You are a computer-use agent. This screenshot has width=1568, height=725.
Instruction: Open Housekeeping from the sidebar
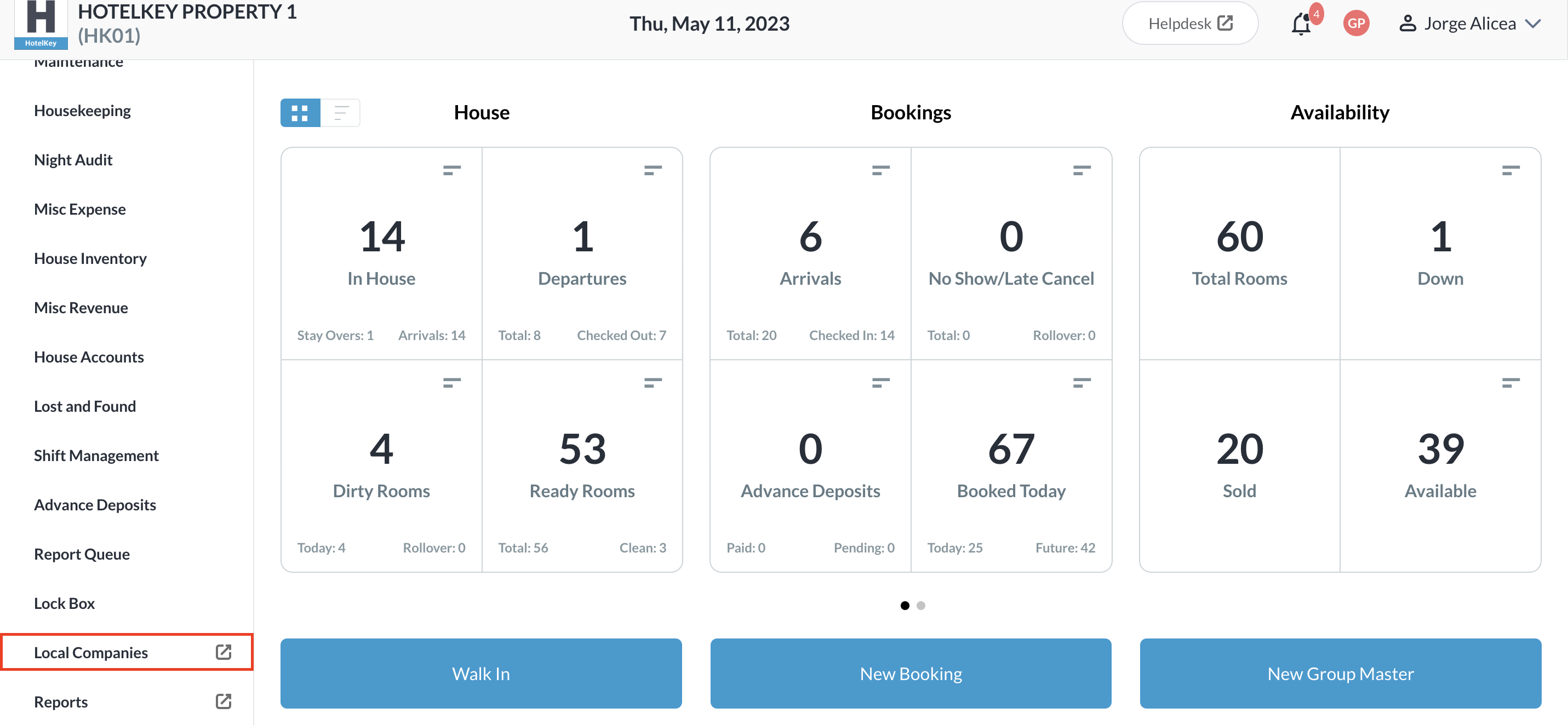[x=82, y=111]
